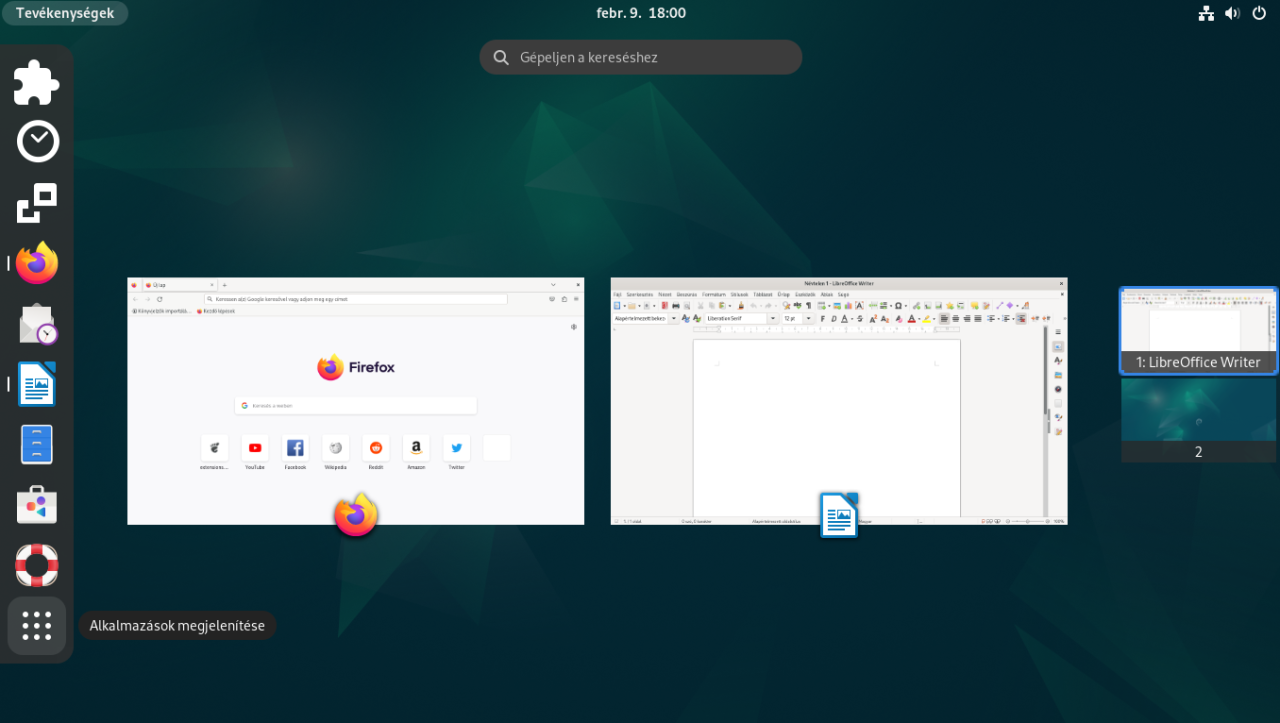Image resolution: width=1280 pixels, height=723 pixels.
Task: Launch the Software store from the dock
Action: tap(37, 505)
